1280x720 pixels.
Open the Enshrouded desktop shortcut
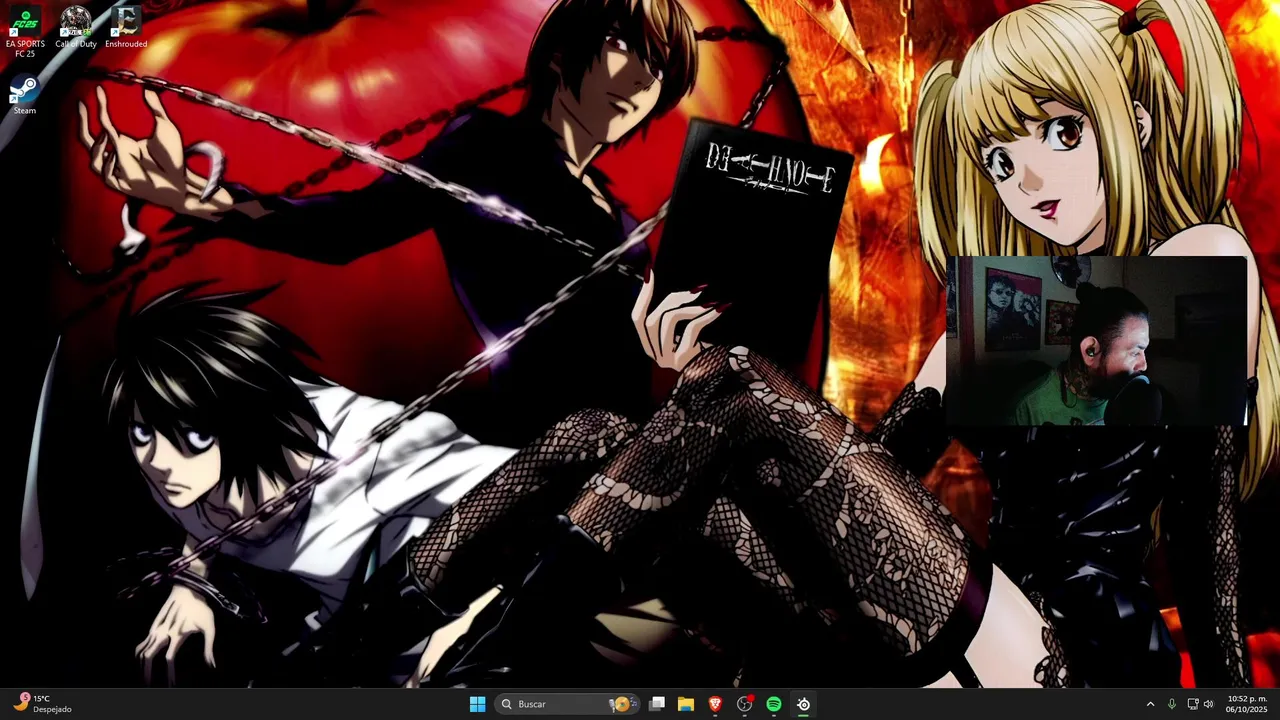[x=126, y=27]
